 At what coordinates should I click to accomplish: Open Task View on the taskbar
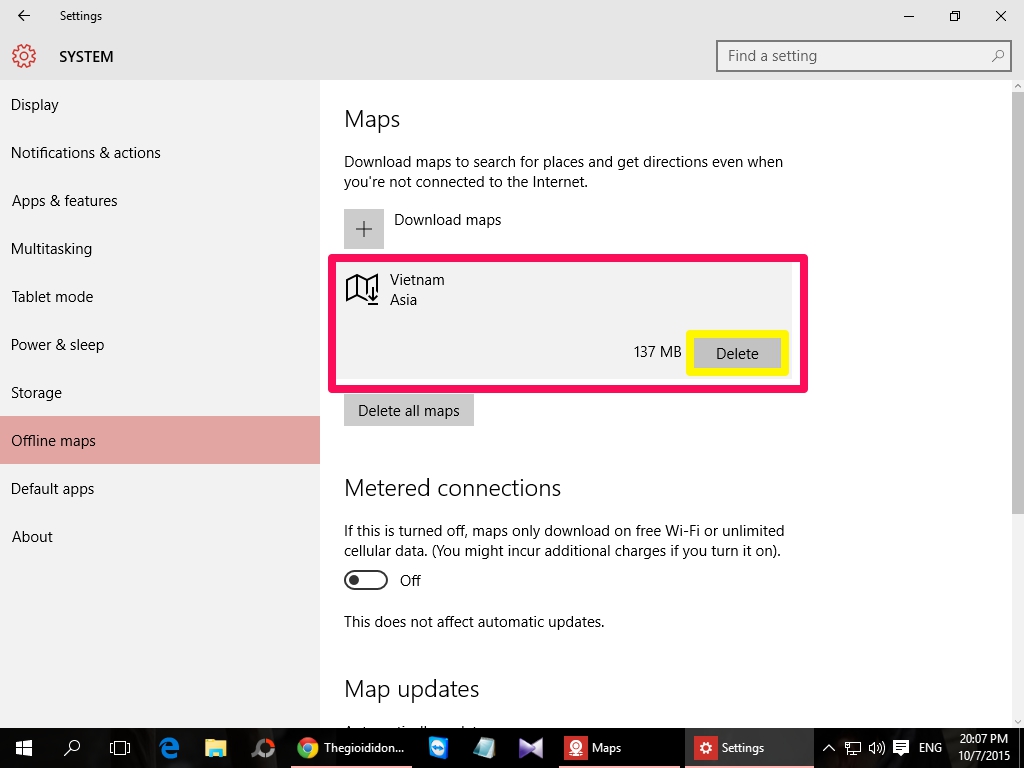(x=120, y=748)
